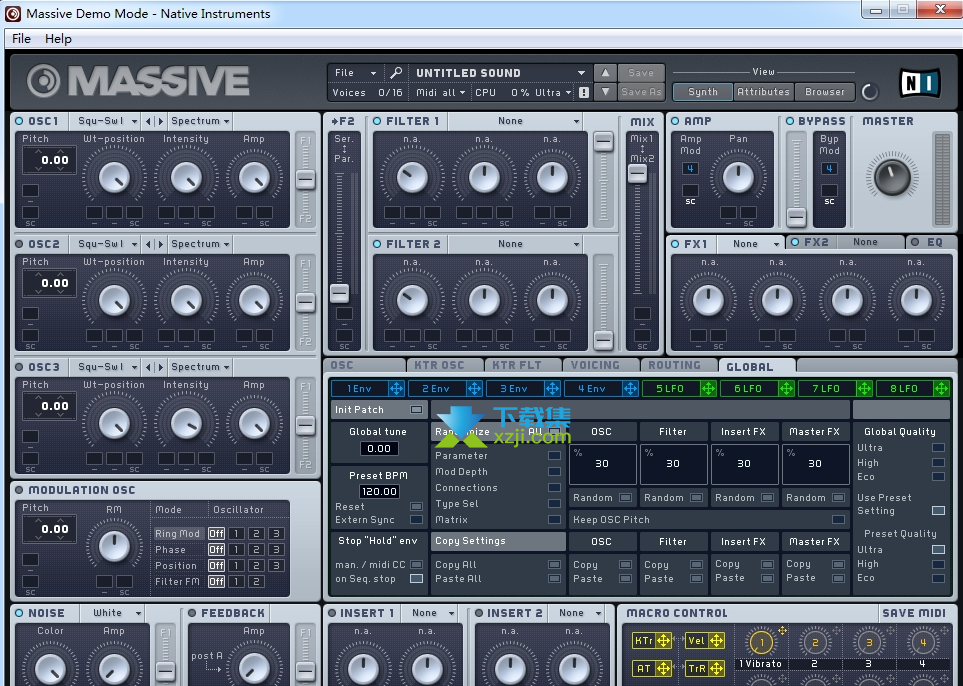Image resolution: width=963 pixels, height=686 pixels.
Task: Toggle the on Seq. stop checkbox
Action: coord(416,579)
